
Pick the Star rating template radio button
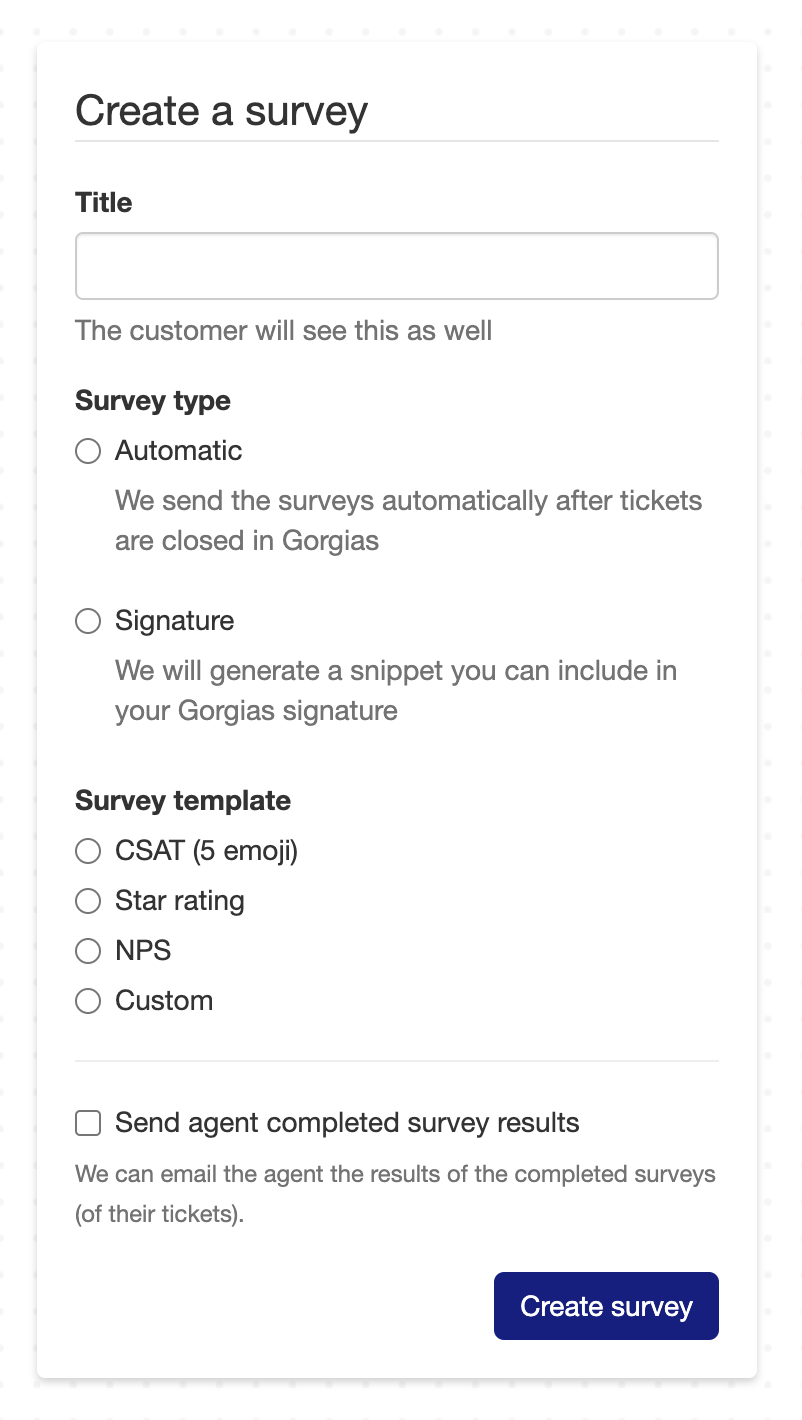tap(89, 902)
